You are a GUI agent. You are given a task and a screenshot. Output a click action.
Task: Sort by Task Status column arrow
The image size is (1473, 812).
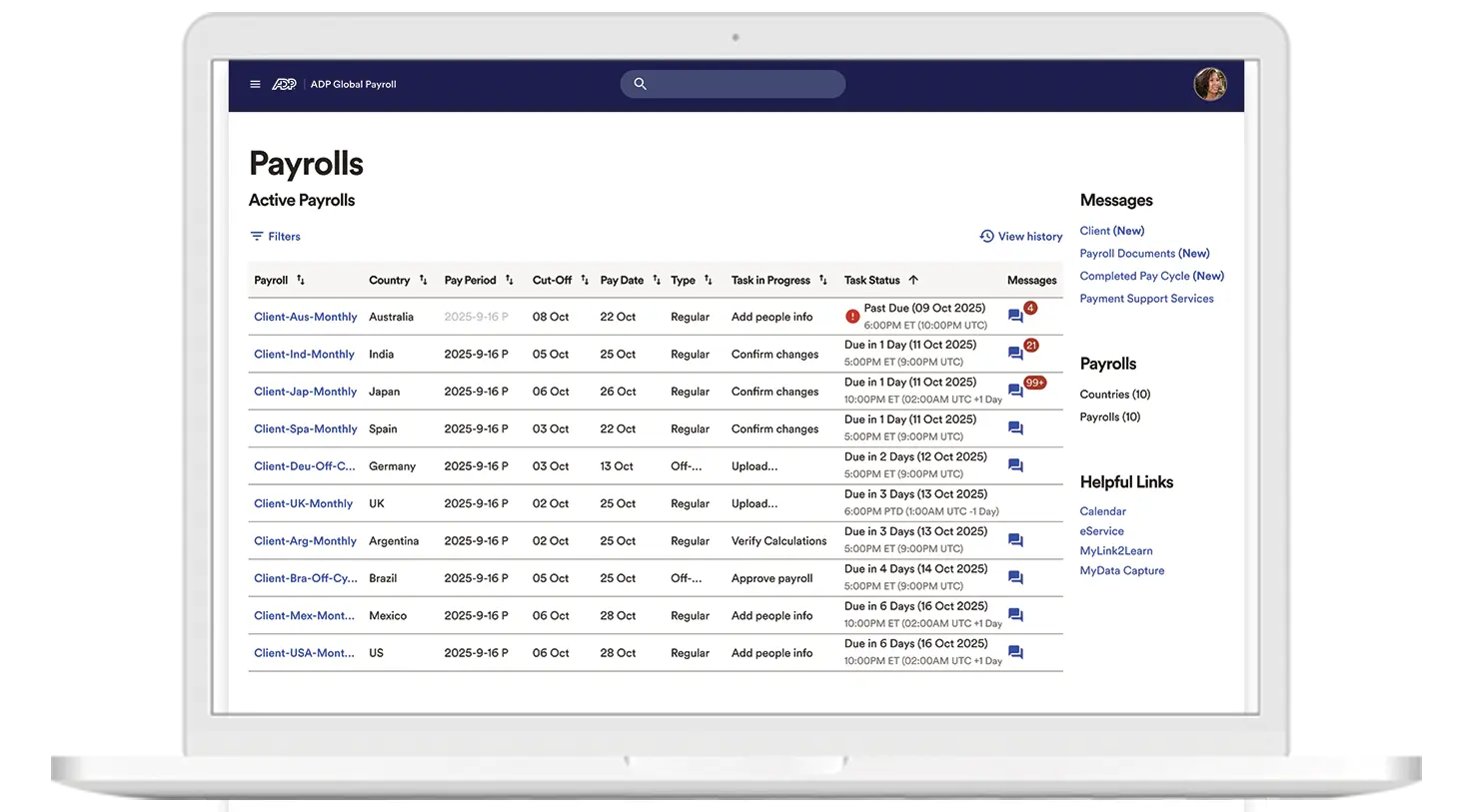click(913, 281)
